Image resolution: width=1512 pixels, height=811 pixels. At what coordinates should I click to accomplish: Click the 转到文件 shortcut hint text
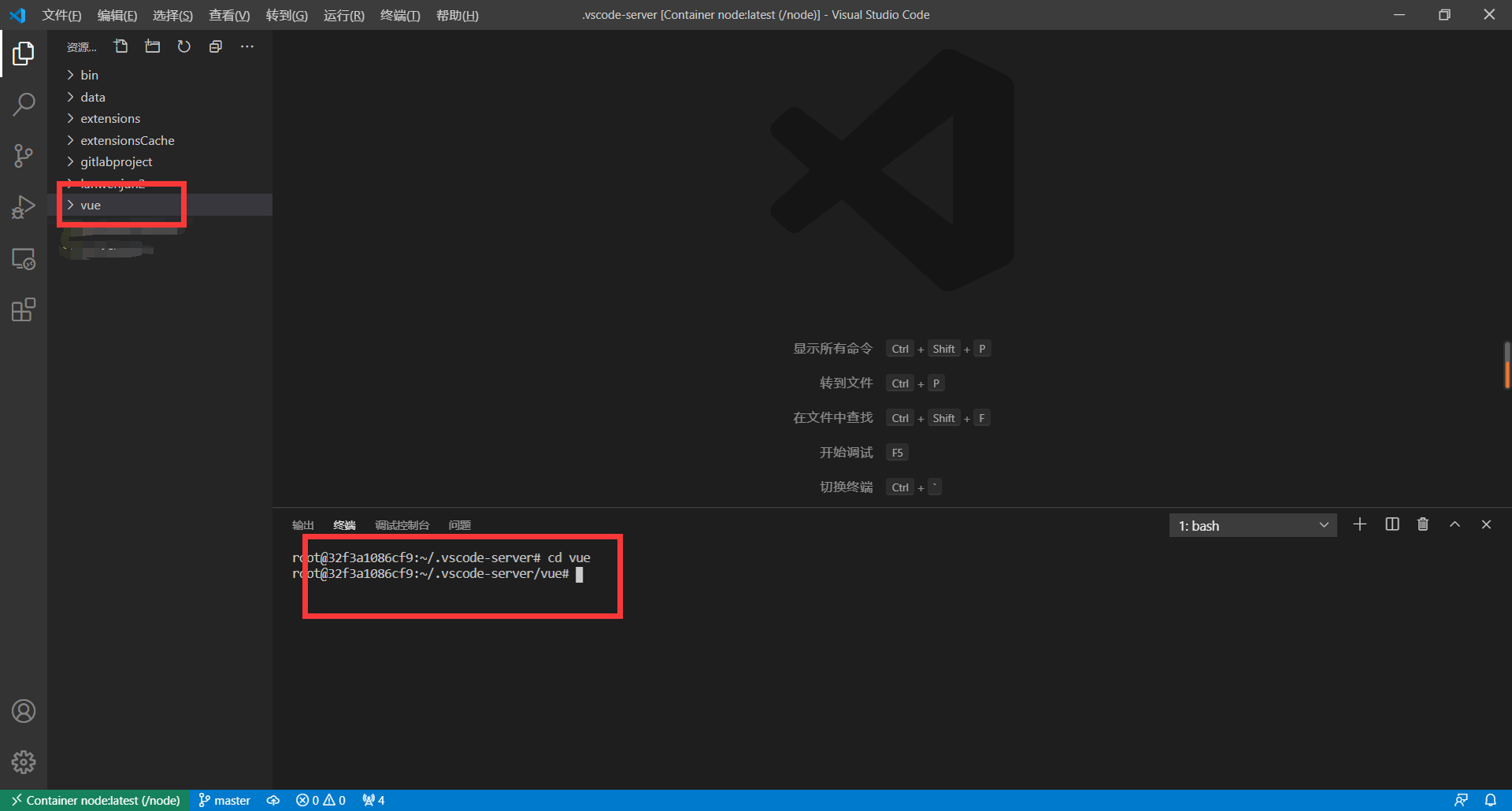point(846,383)
